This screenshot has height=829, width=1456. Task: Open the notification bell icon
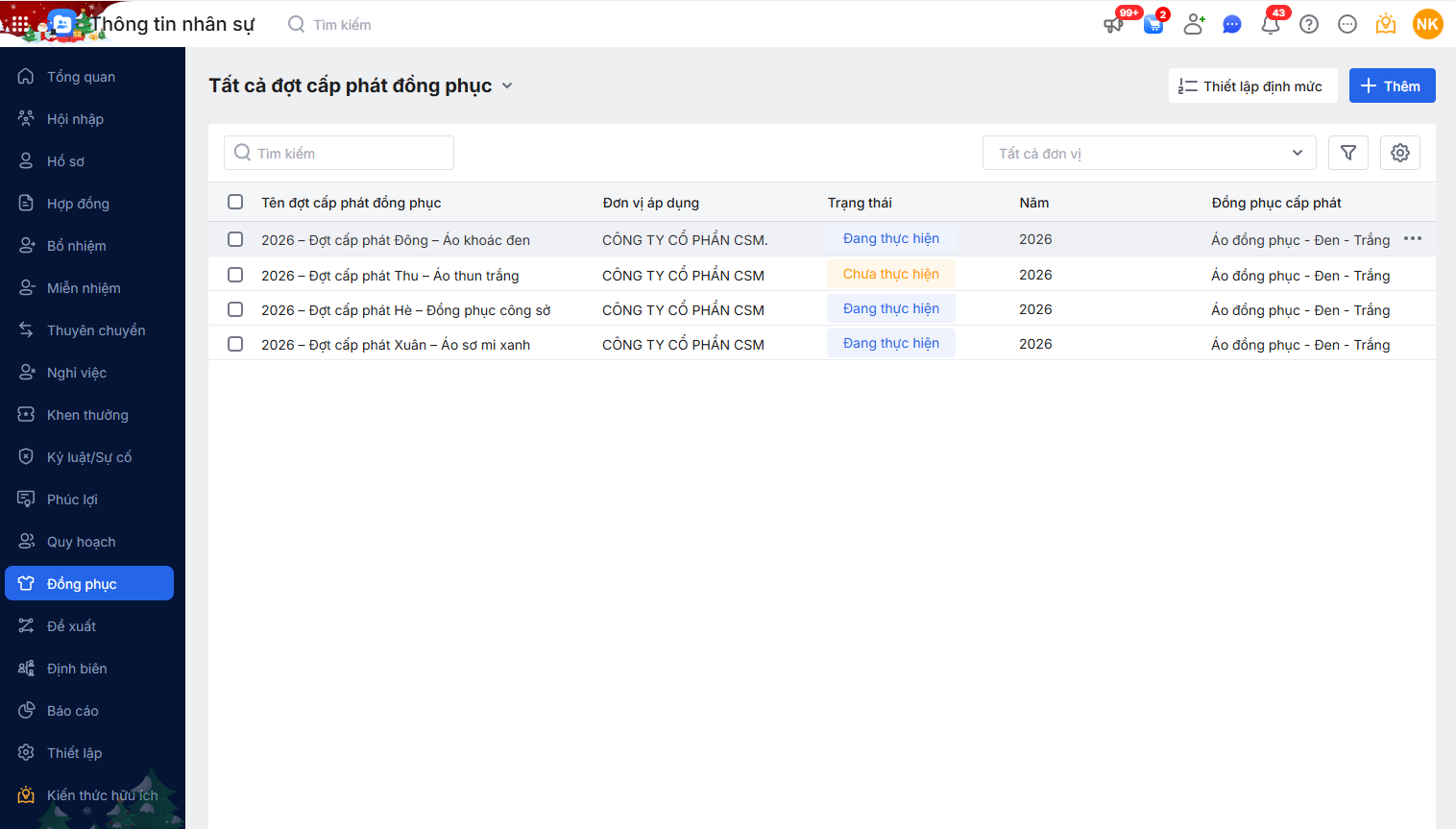pyautogui.click(x=1271, y=25)
